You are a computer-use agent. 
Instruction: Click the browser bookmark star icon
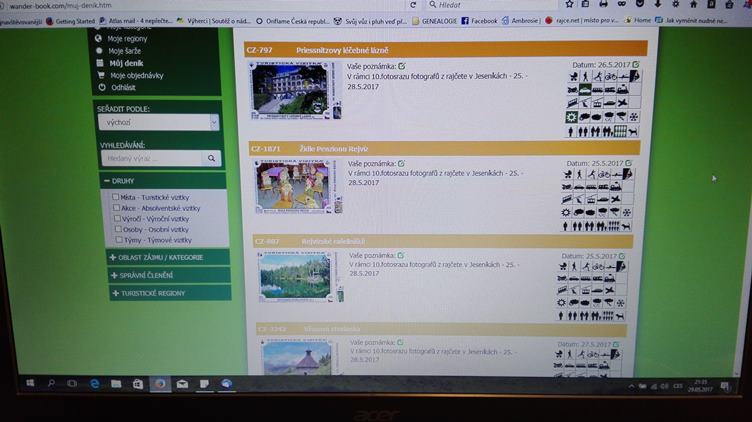click(569, 4)
